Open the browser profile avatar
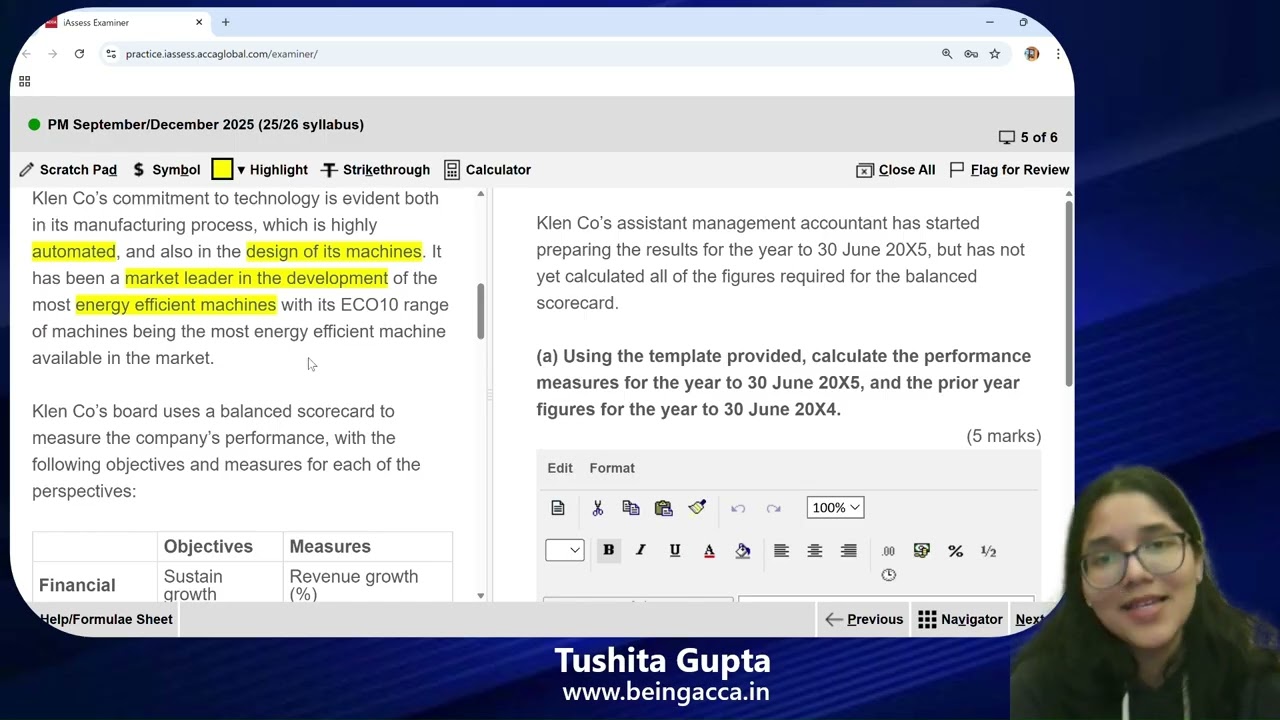 (1032, 54)
